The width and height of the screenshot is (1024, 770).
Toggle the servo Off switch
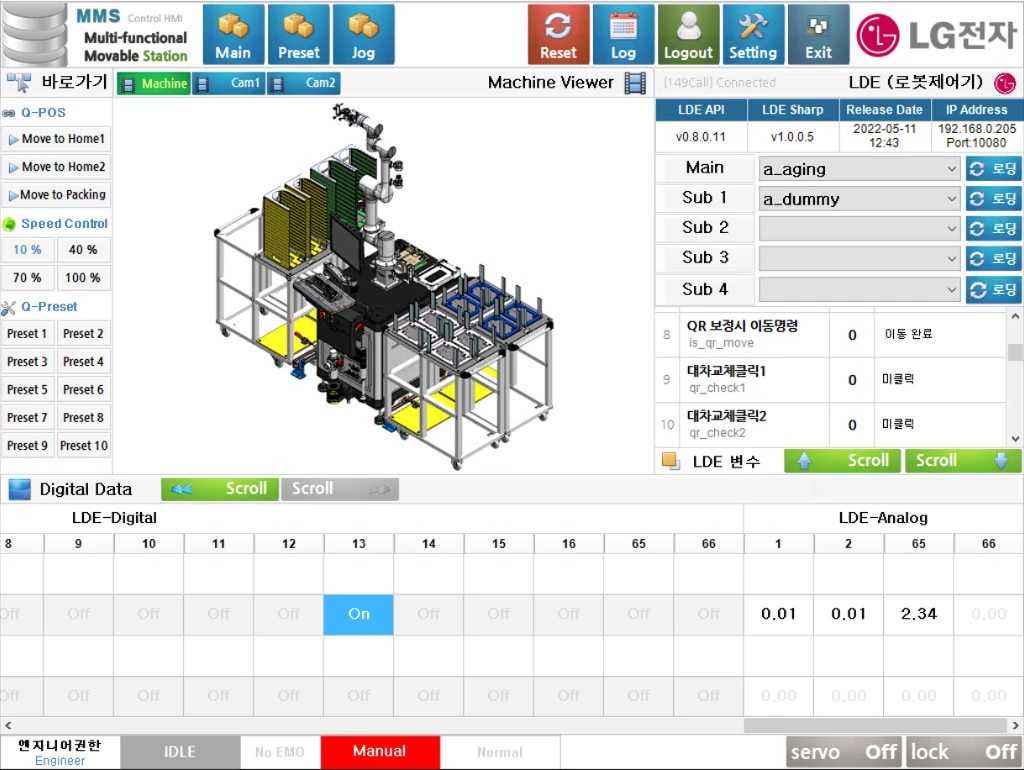coord(845,752)
